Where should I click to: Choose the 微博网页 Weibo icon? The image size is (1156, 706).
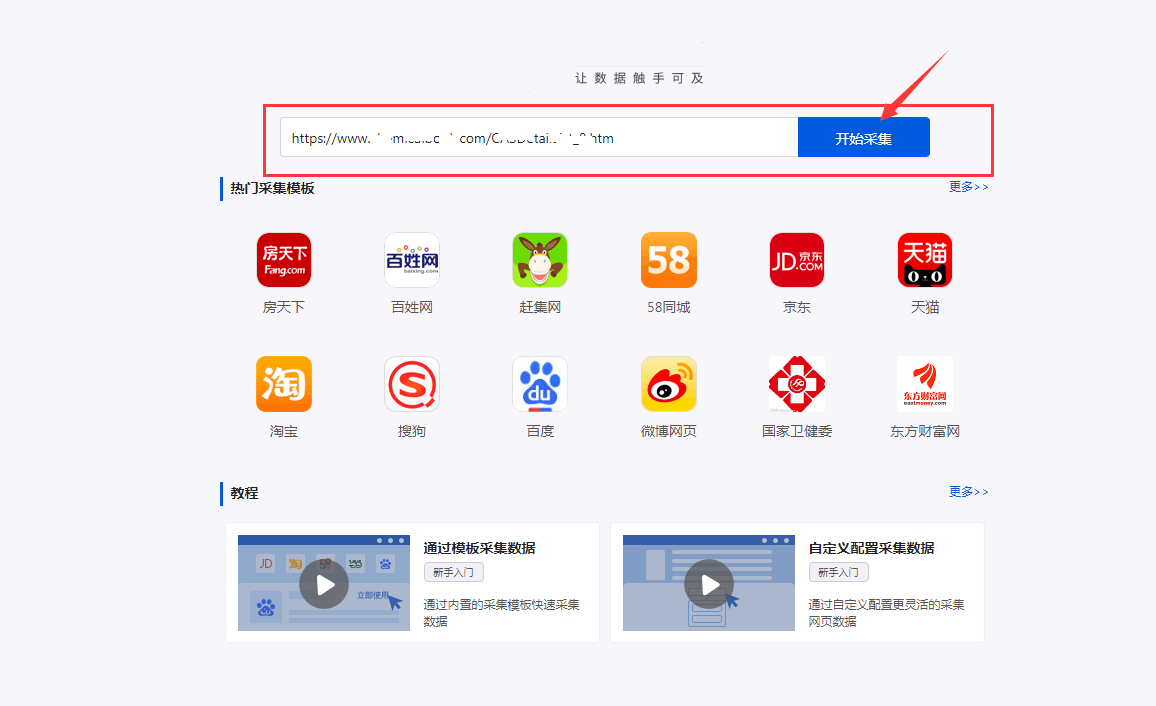669,384
